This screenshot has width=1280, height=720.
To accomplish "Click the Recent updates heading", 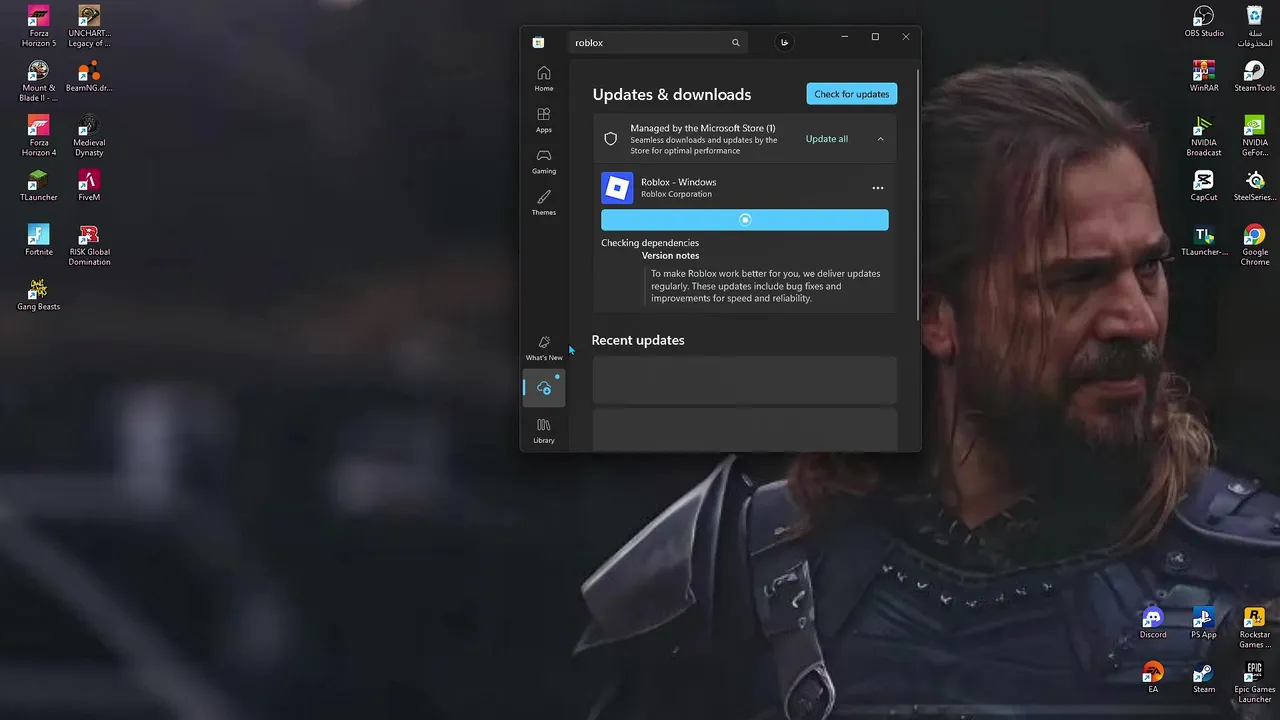I will [638, 340].
